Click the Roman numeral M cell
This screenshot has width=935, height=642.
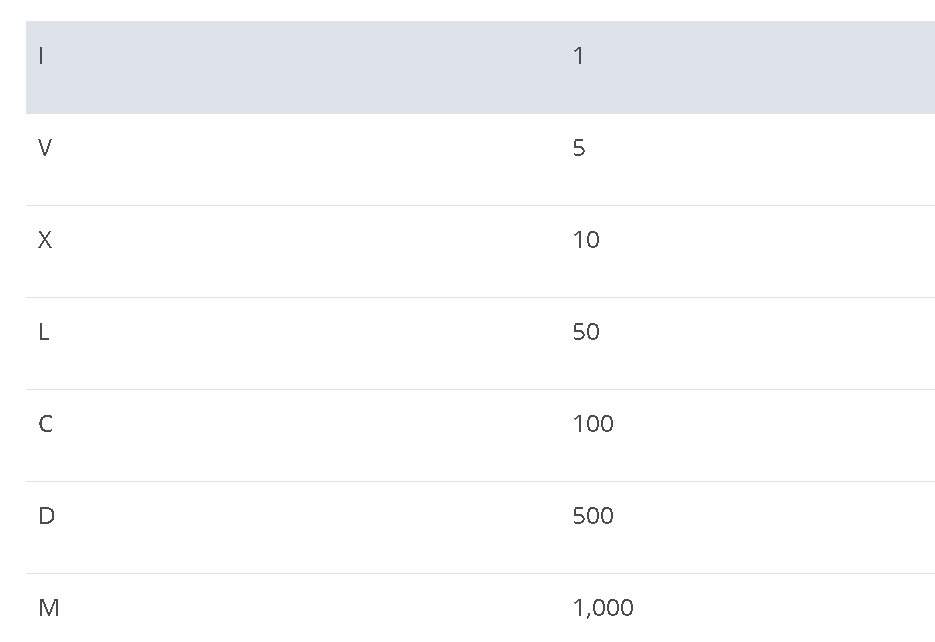tap(48, 608)
